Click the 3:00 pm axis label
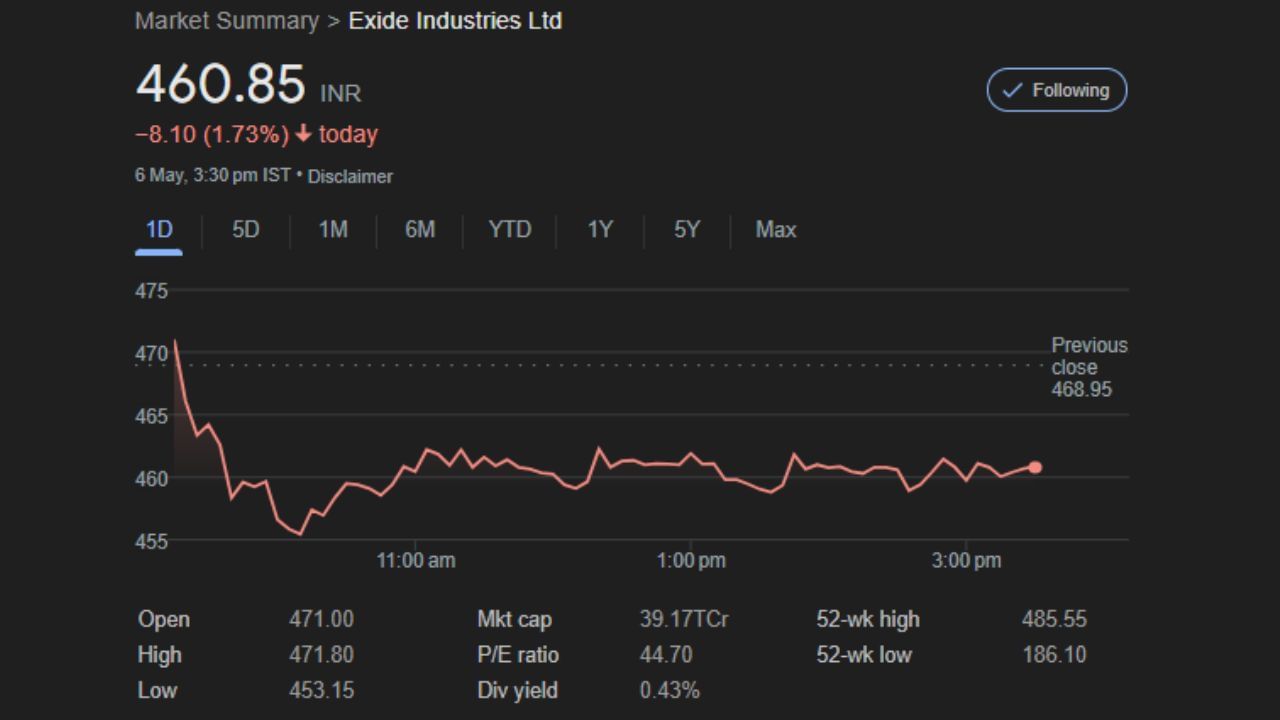Viewport: 1280px width, 720px height. pos(966,561)
